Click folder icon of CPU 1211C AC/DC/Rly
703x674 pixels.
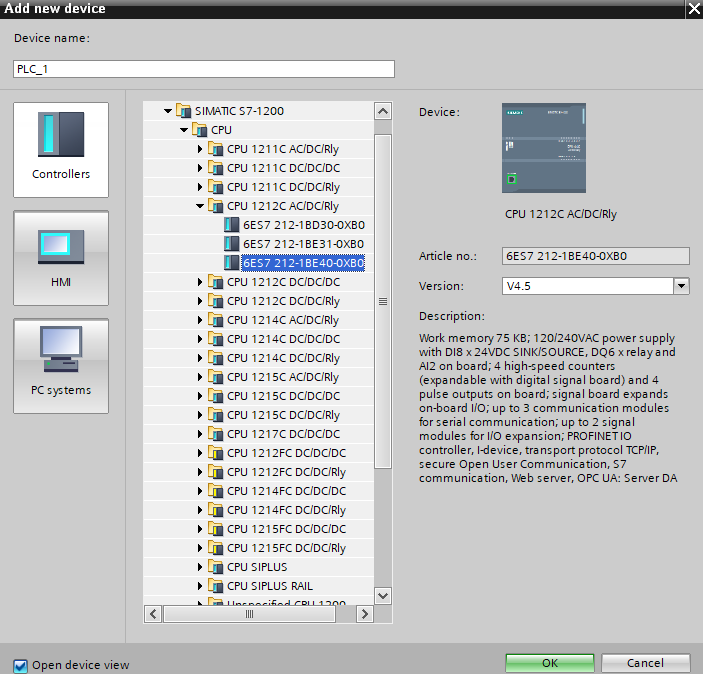coord(216,149)
